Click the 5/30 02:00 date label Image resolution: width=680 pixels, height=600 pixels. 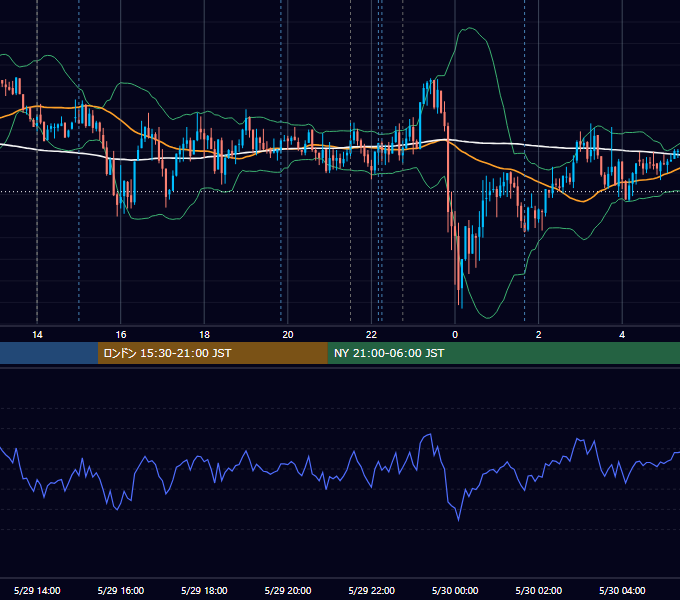point(539,590)
